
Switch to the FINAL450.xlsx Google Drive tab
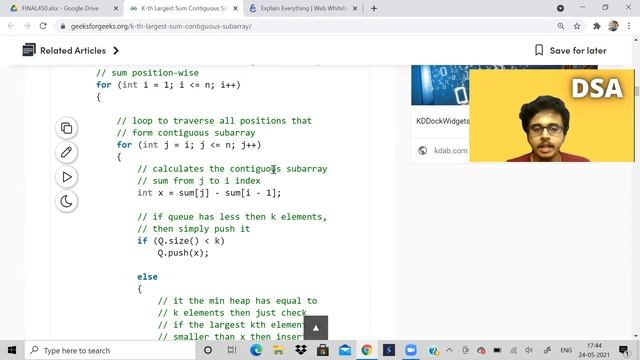pyautogui.click(x=60, y=8)
